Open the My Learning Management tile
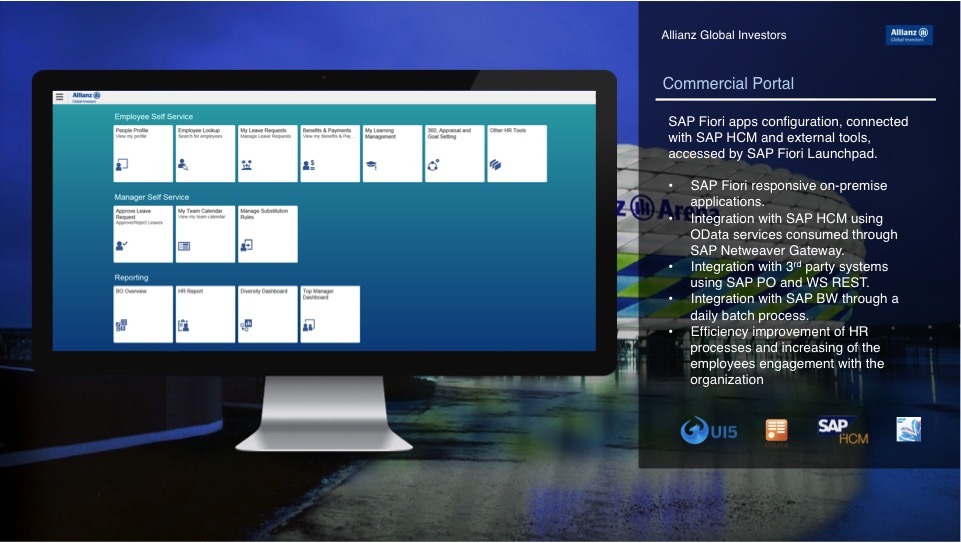 (x=392, y=153)
